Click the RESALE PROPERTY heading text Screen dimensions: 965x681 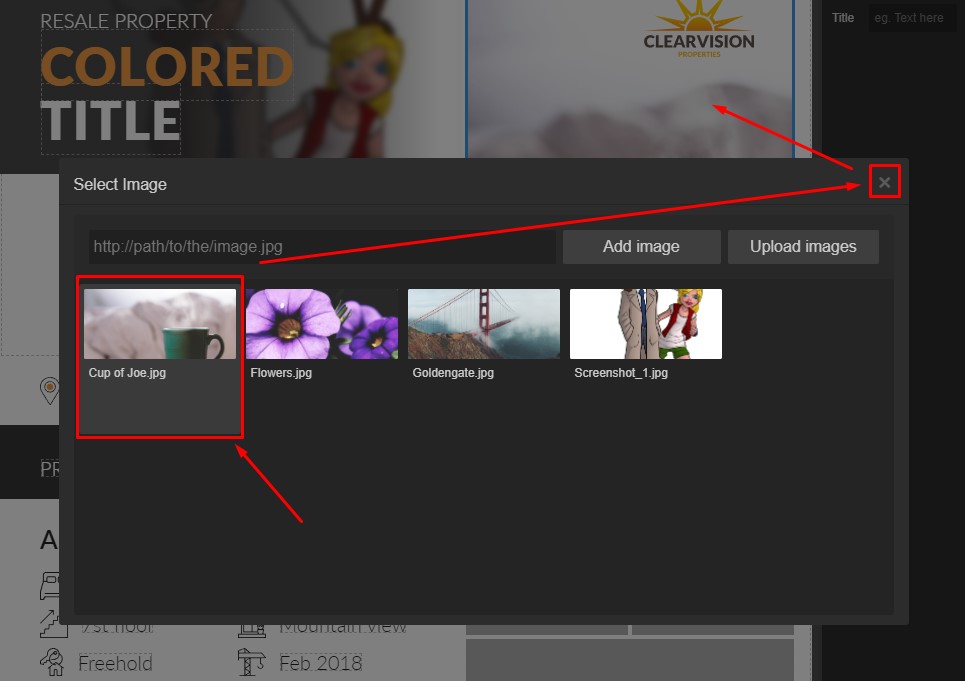coord(126,21)
